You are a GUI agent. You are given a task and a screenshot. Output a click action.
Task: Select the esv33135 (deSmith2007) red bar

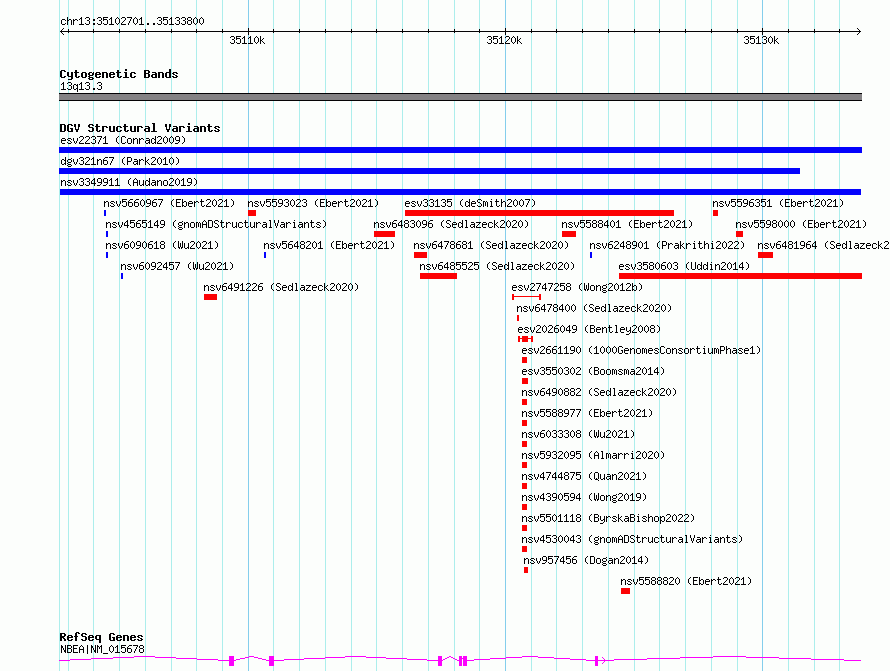[x=539, y=213]
